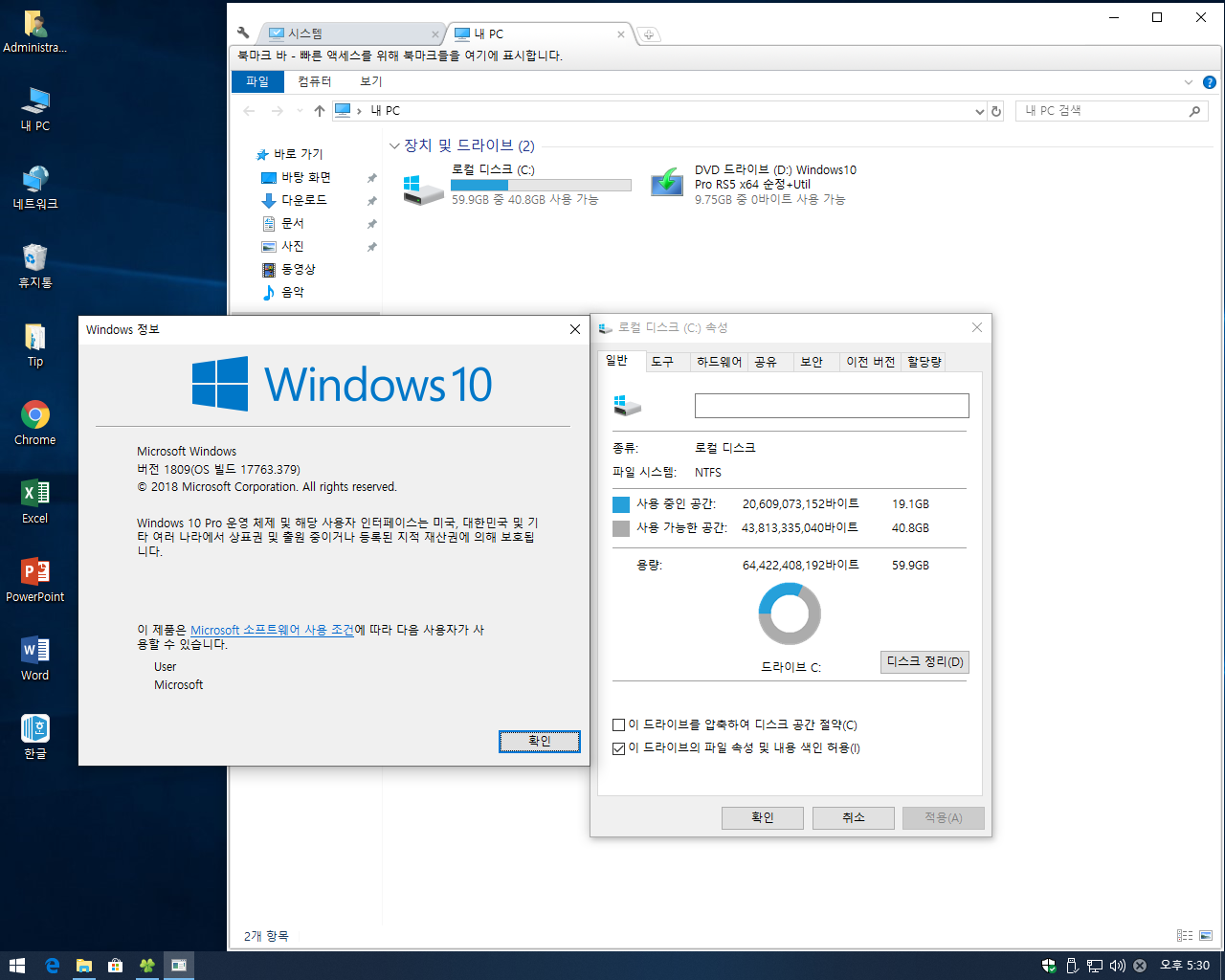The height and width of the screenshot is (980, 1225).
Task: Click the C: drive usage bar
Action: (x=541, y=186)
